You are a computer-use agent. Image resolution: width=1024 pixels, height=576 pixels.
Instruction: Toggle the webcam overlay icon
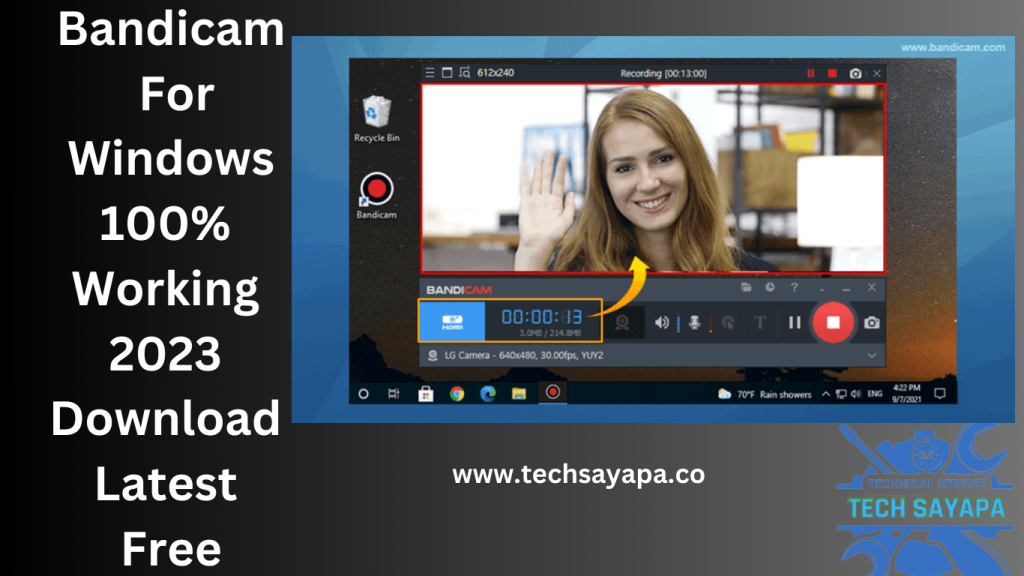tap(622, 323)
